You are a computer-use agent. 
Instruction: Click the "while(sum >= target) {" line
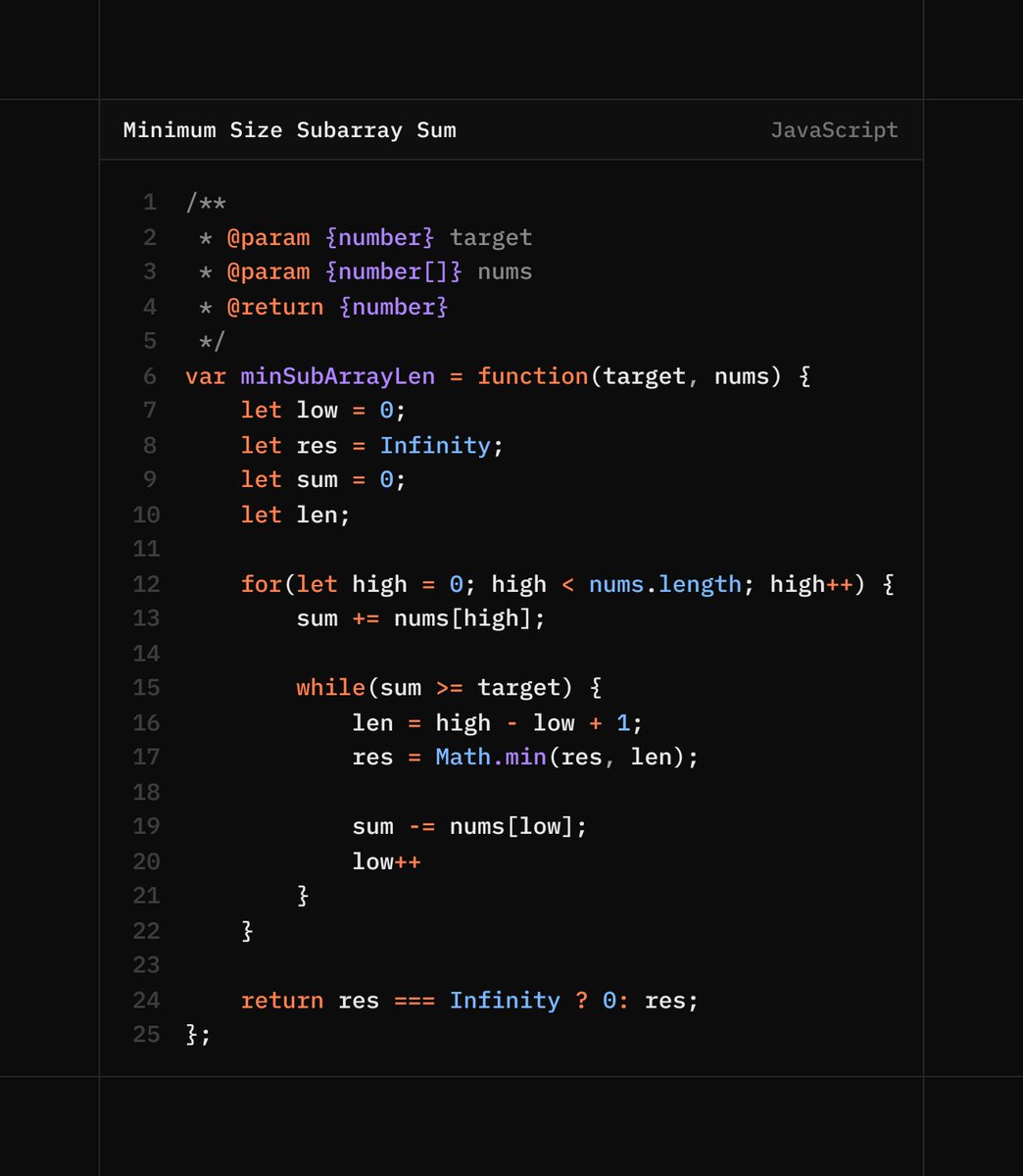(449, 688)
